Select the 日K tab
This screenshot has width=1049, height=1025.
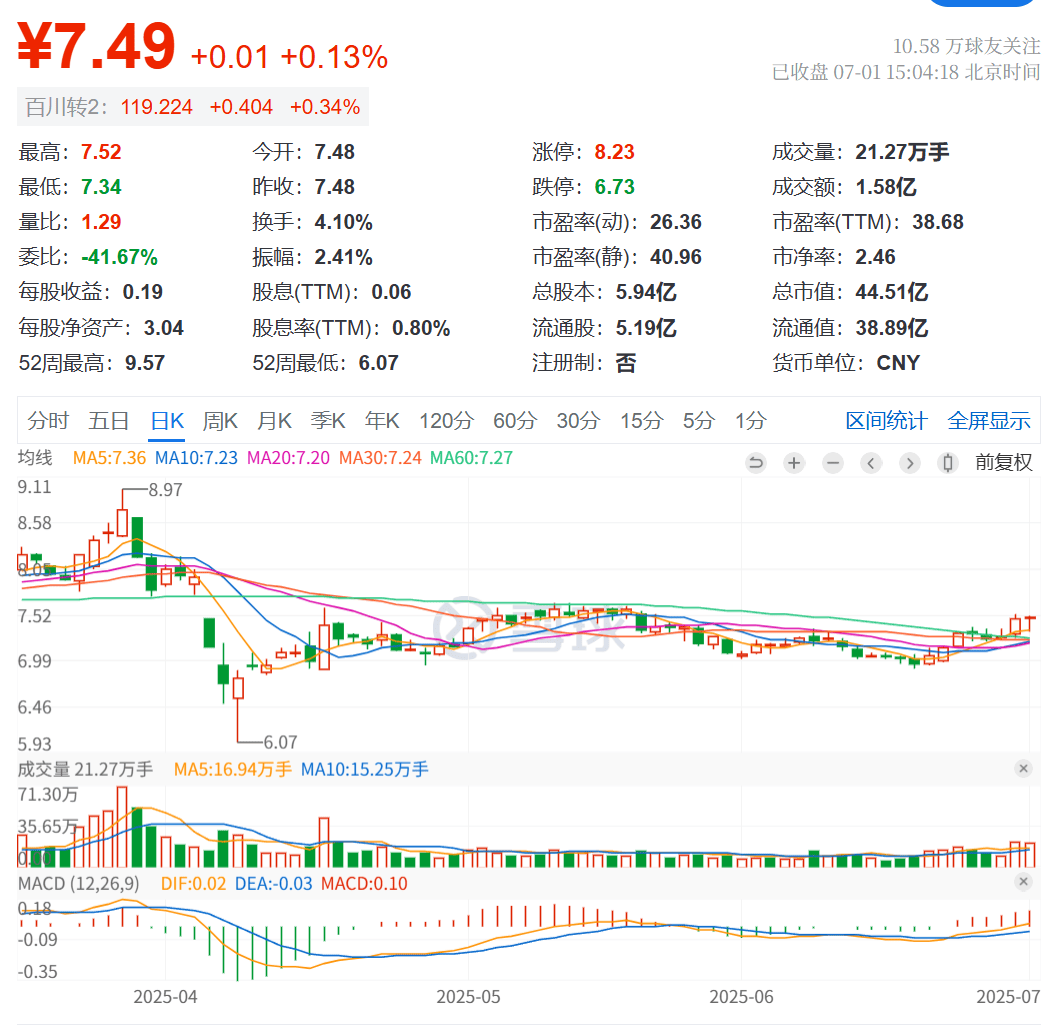pyautogui.click(x=167, y=421)
